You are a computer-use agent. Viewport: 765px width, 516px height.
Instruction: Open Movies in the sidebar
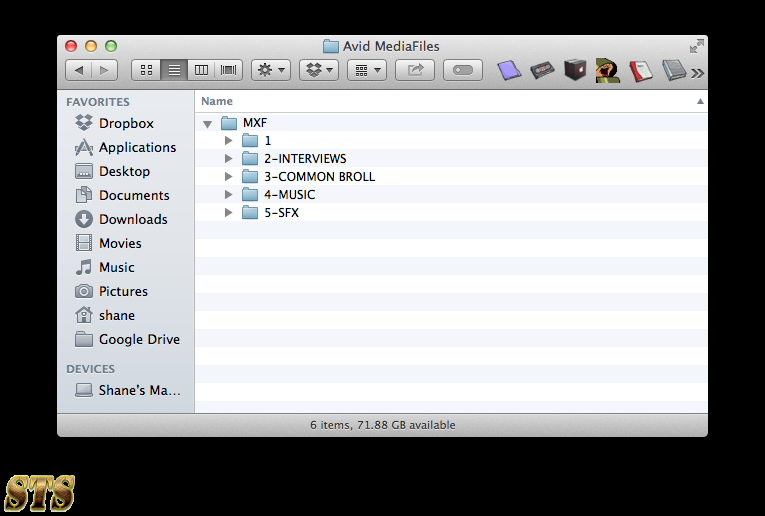click(x=126, y=243)
